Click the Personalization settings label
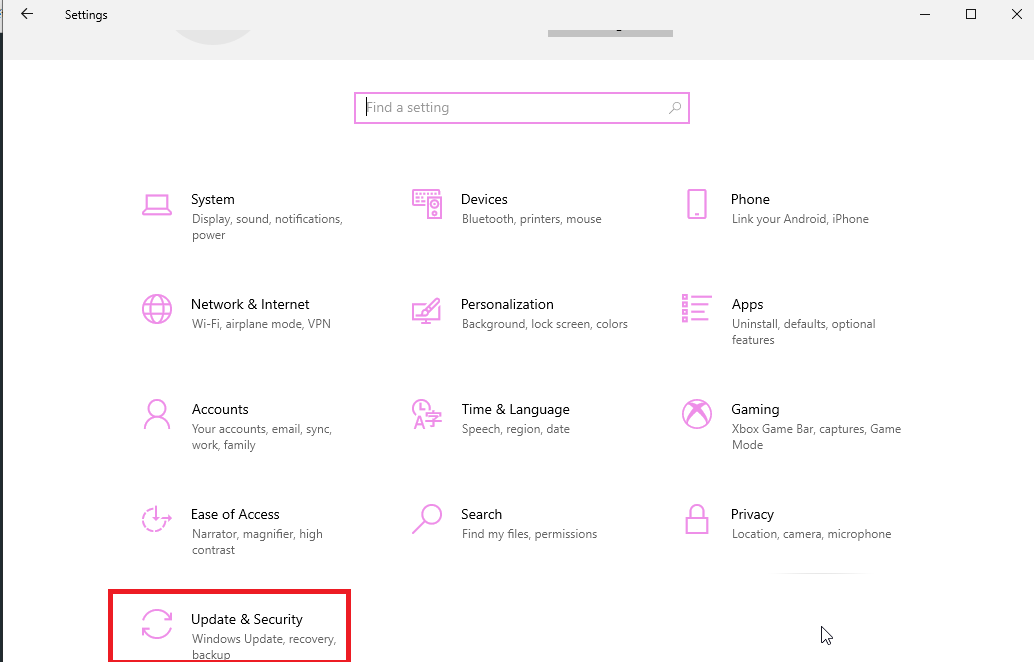 pos(507,305)
